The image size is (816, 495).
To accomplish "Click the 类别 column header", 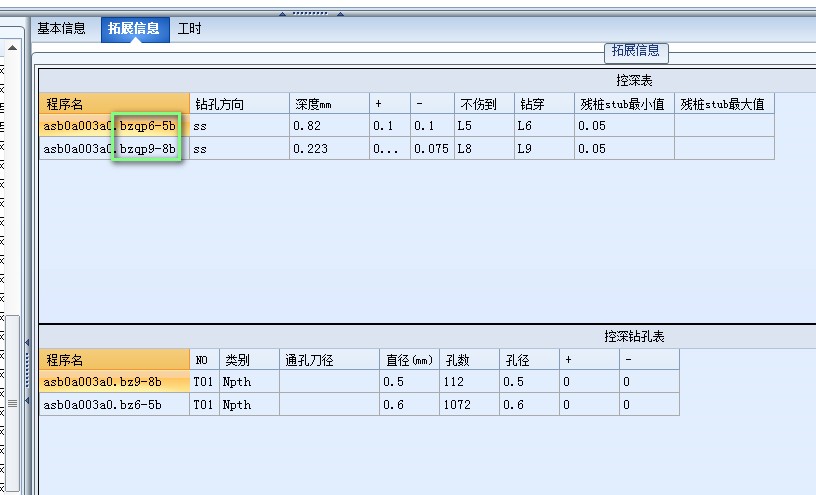I will click(x=249, y=360).
